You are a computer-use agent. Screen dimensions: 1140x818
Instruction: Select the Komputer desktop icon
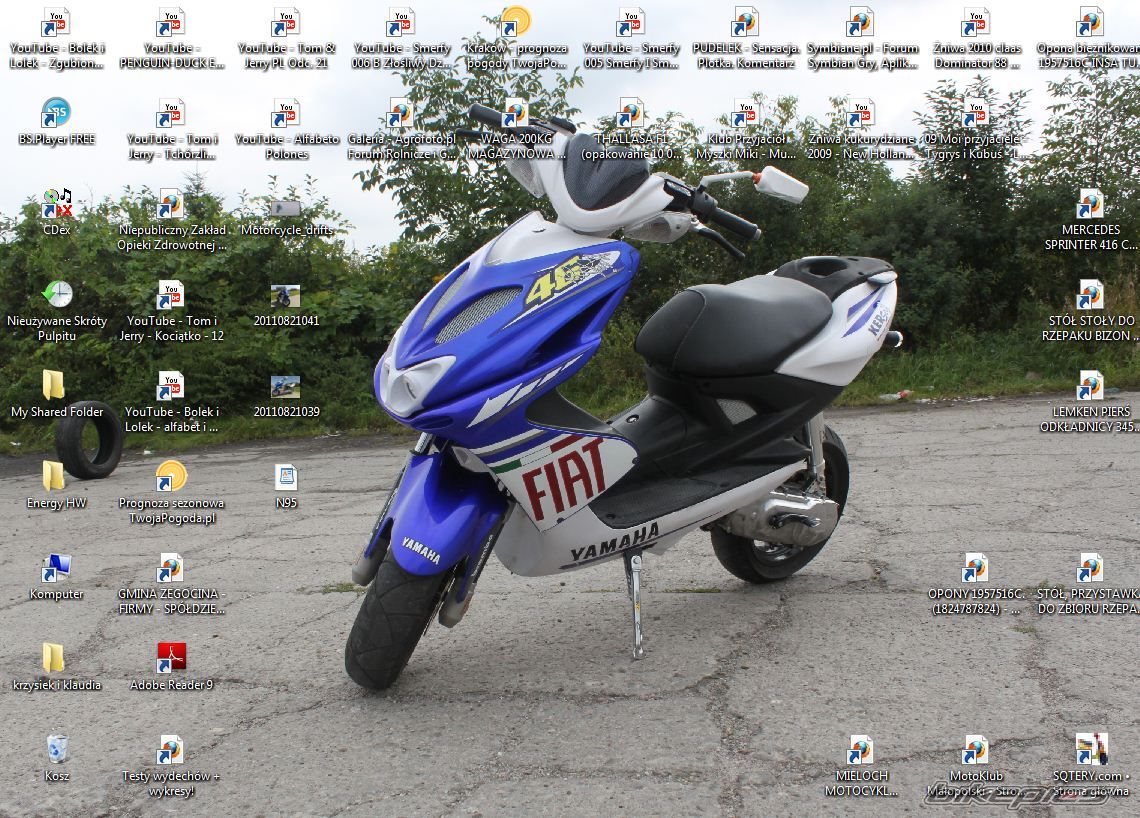[56, 569]
